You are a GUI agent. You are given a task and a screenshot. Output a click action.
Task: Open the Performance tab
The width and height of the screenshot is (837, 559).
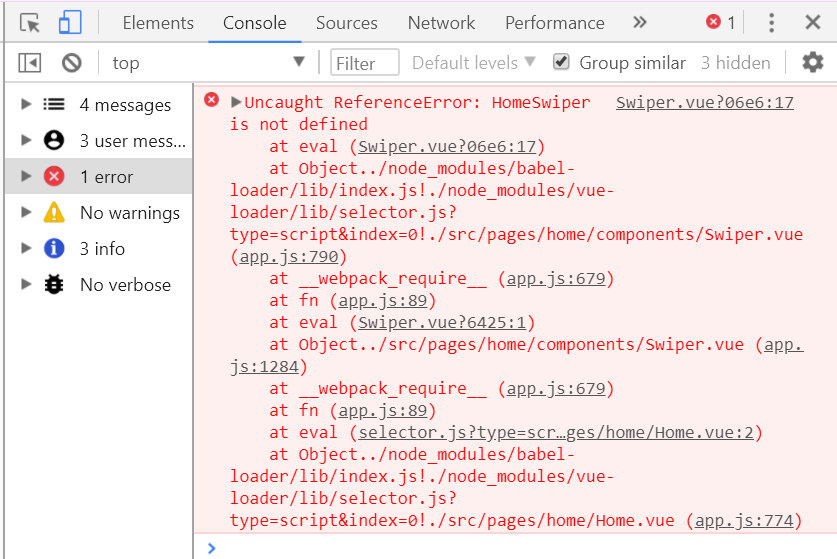pos(555,23)
